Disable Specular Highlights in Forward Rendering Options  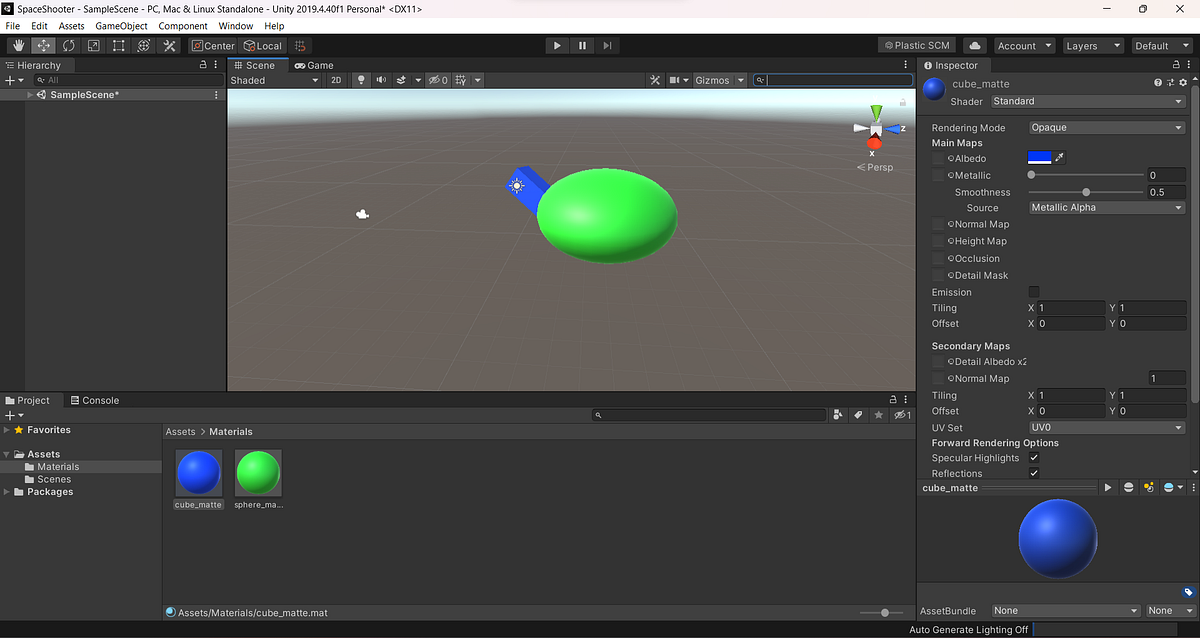tap(1034, 457)
